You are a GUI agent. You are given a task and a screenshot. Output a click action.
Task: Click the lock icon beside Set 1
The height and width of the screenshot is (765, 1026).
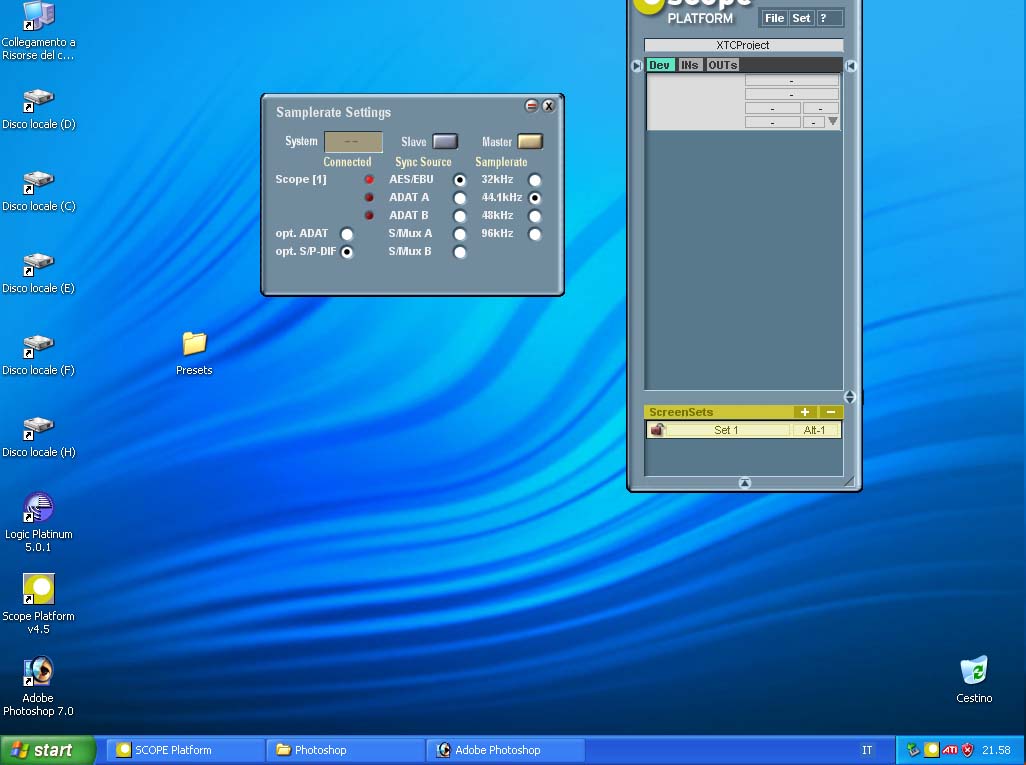tap(656, 430)
